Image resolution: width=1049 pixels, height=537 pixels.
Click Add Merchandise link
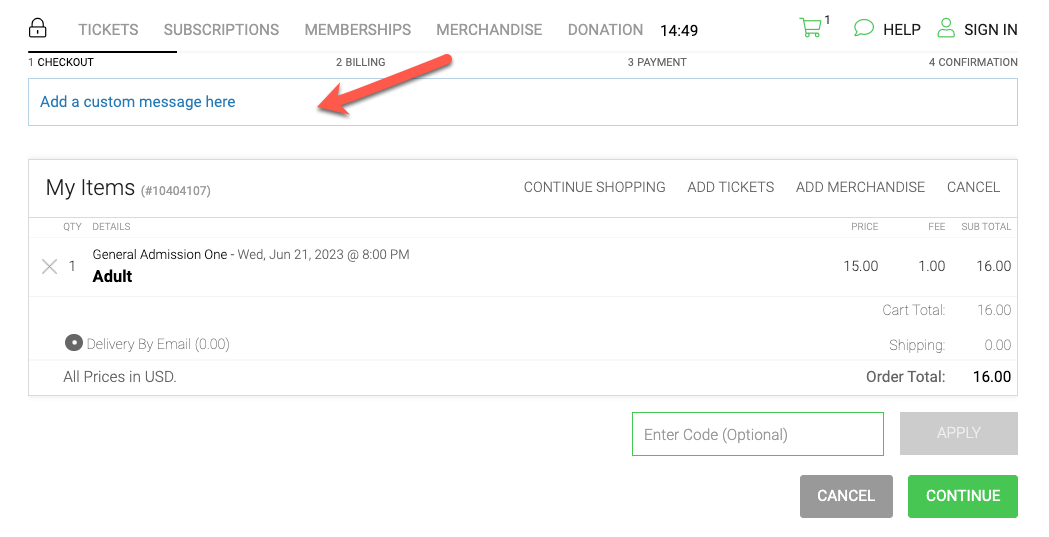[x=860, y=187]
